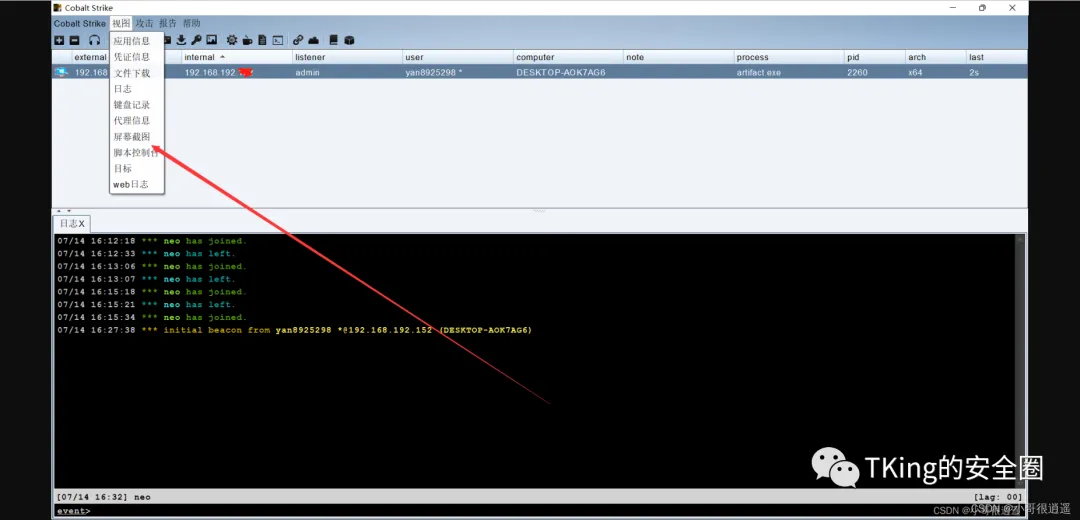The width and height of the screenshot is (1080, 520).
Task: Sort by the note column header
Action: pyautogui.click(x=678, y=57)
